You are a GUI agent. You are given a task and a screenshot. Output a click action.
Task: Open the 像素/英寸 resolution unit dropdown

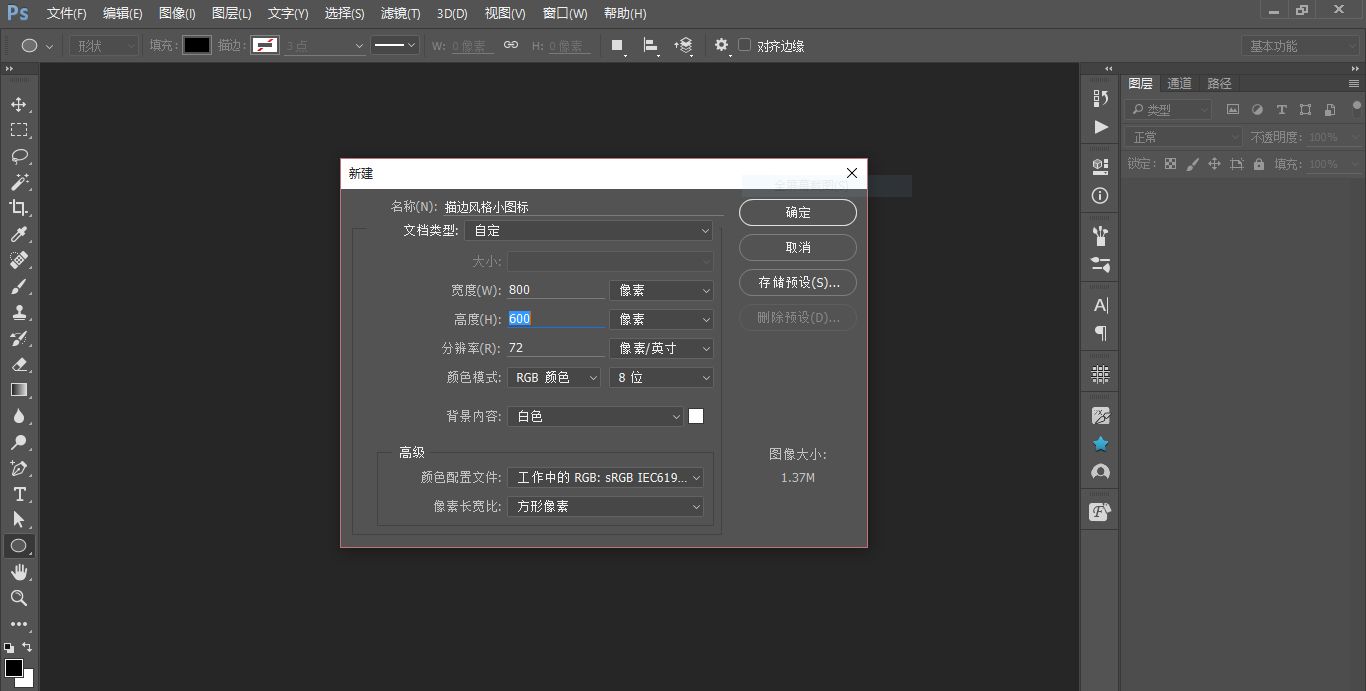coord(661,349)
